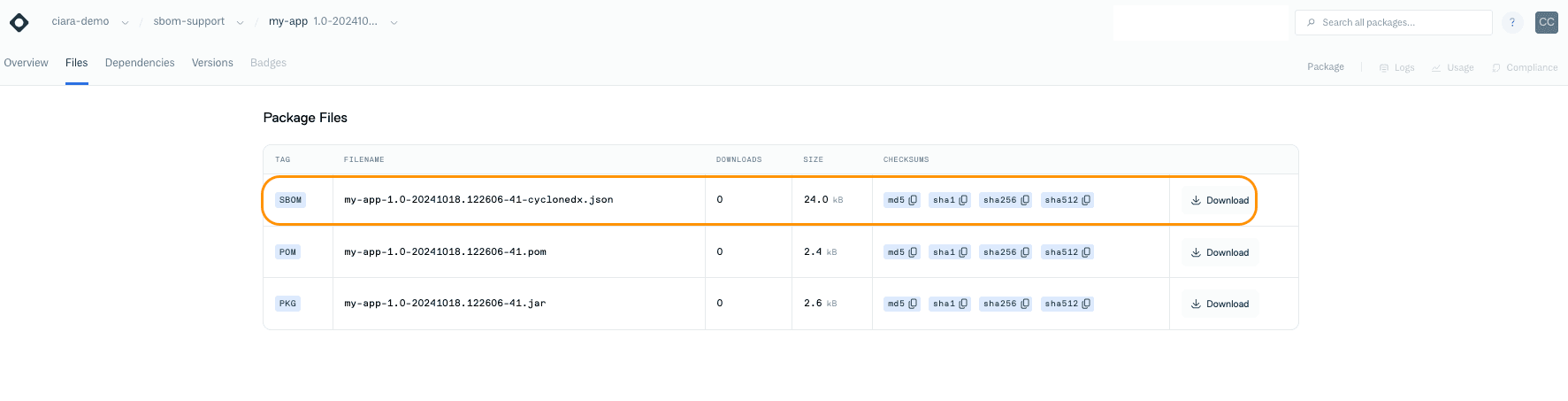Click the CC user avatar

coord(1546,23)
